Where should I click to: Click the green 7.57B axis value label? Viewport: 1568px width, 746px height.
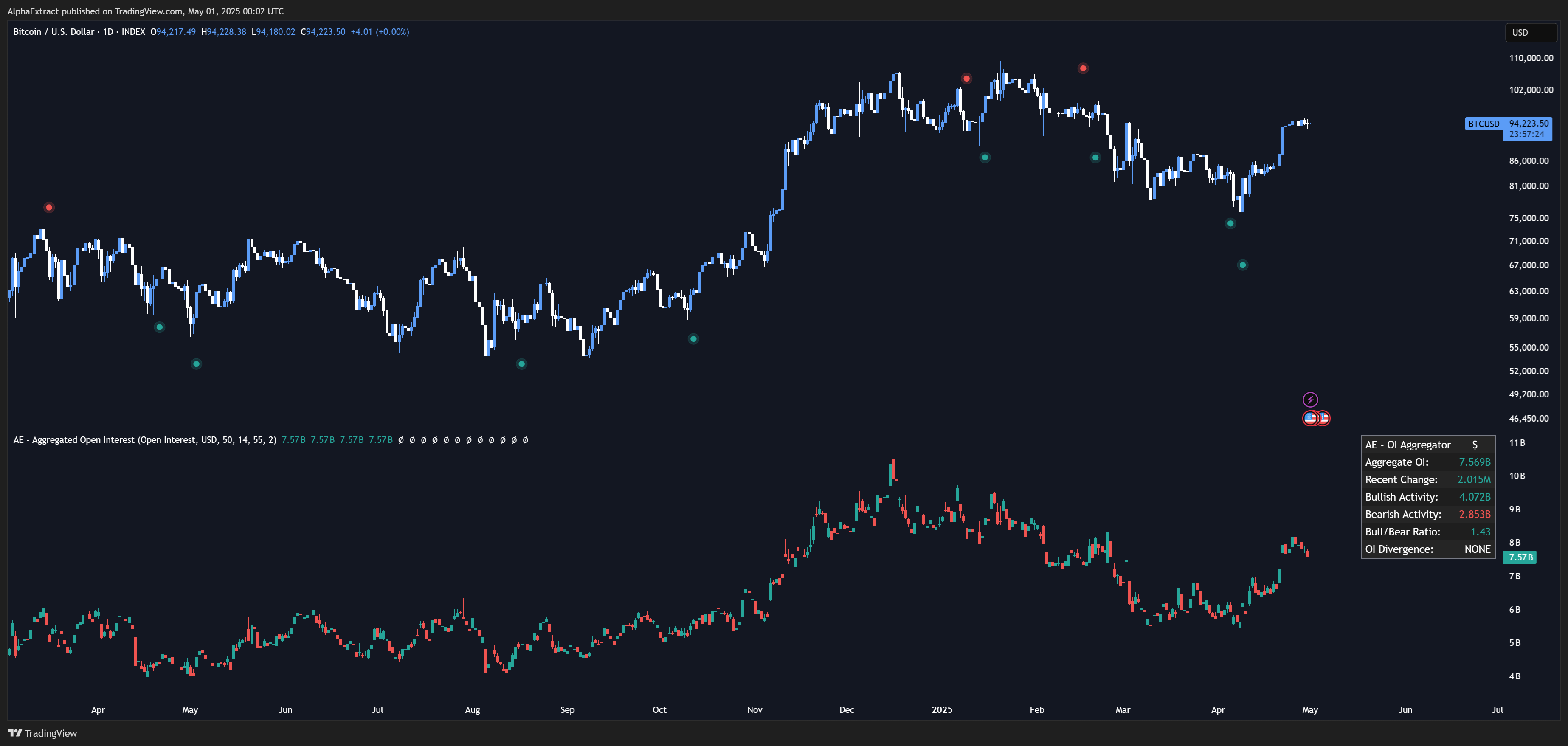1520,557
